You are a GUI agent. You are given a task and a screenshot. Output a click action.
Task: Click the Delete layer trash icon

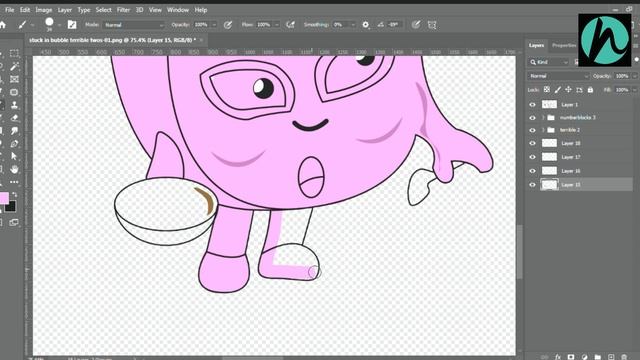[x=624, y=357]
